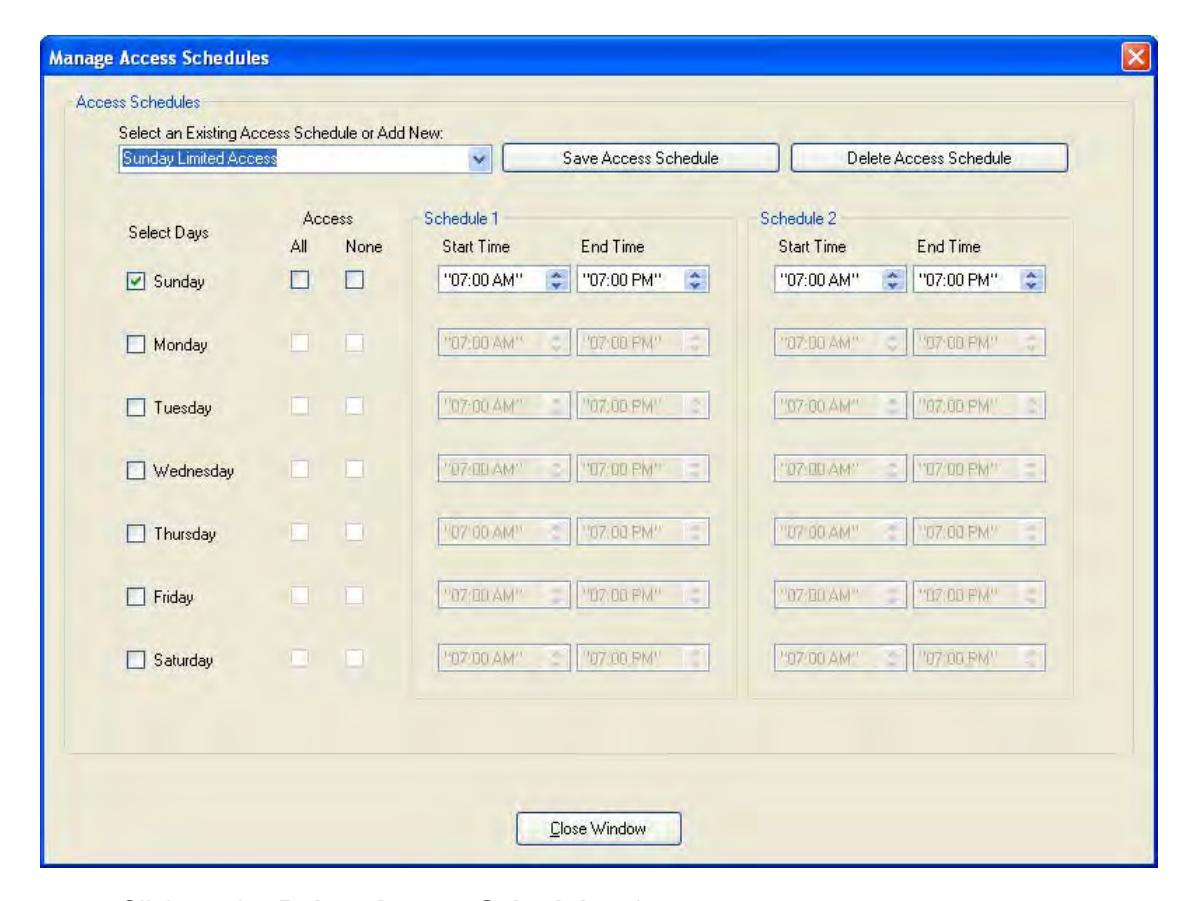Open the existing access schedule dropdown arrow
Screen dimensions: 1182x901
click(x=479, y=159)
